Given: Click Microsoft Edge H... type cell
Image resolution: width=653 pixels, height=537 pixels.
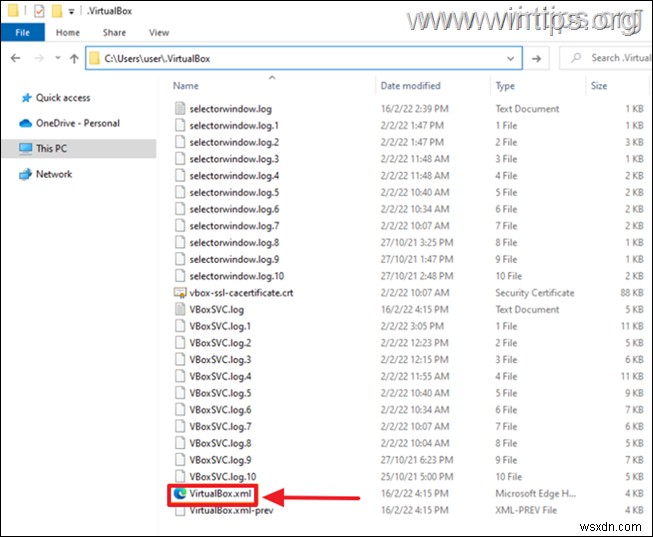Looking at the screenshot, I should click(536, 494).
